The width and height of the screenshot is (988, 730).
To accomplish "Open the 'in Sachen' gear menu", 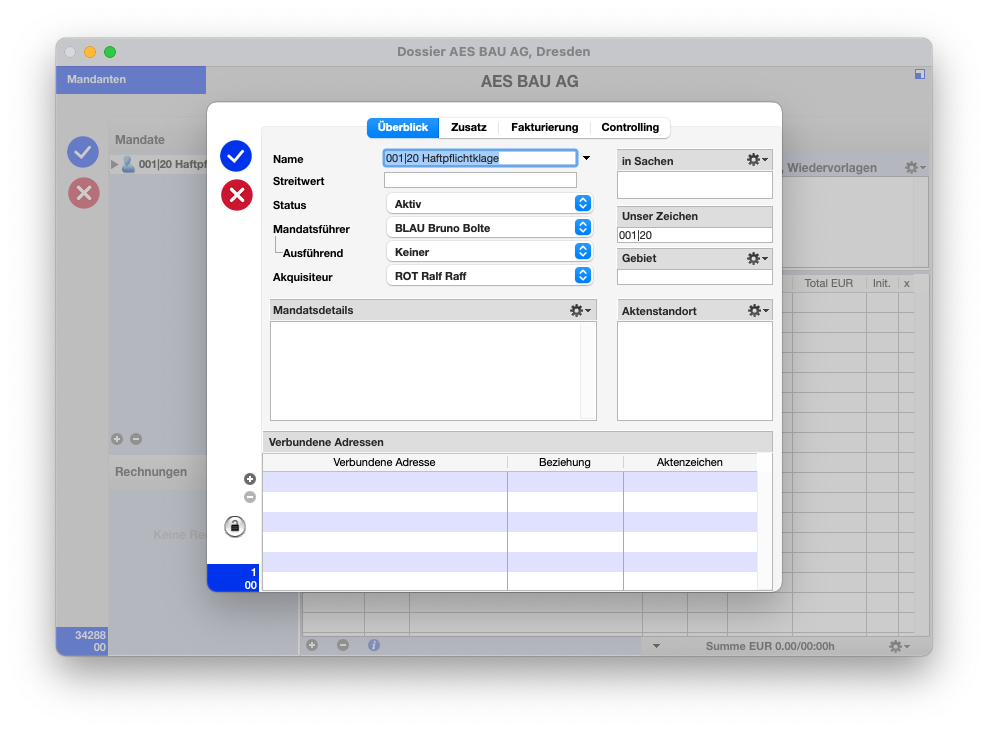I will coord(757,160).
